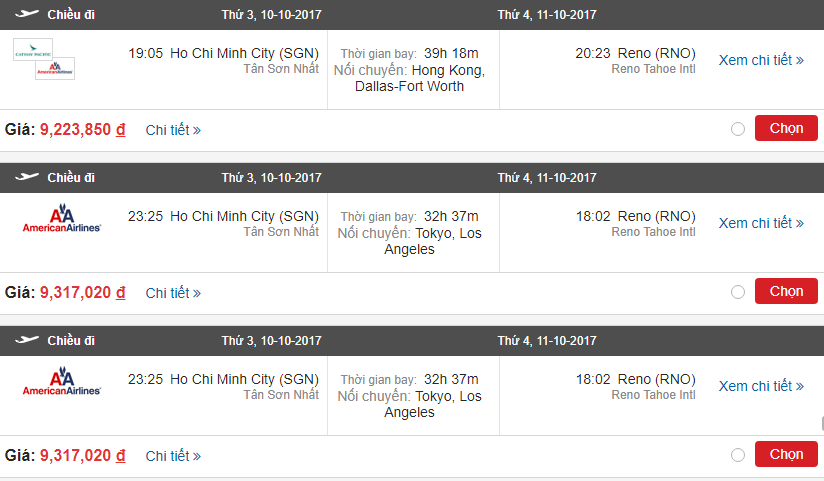Click the small American Airlines logo in first flight
The height and width of the screenshot is (481, 824).
click(x=55, y=68)
